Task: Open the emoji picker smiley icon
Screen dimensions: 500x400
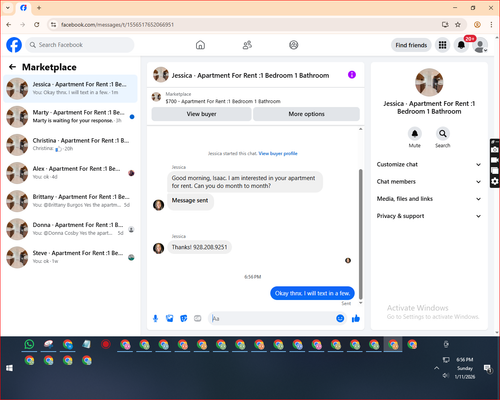Action: click(x=340, y=318)
